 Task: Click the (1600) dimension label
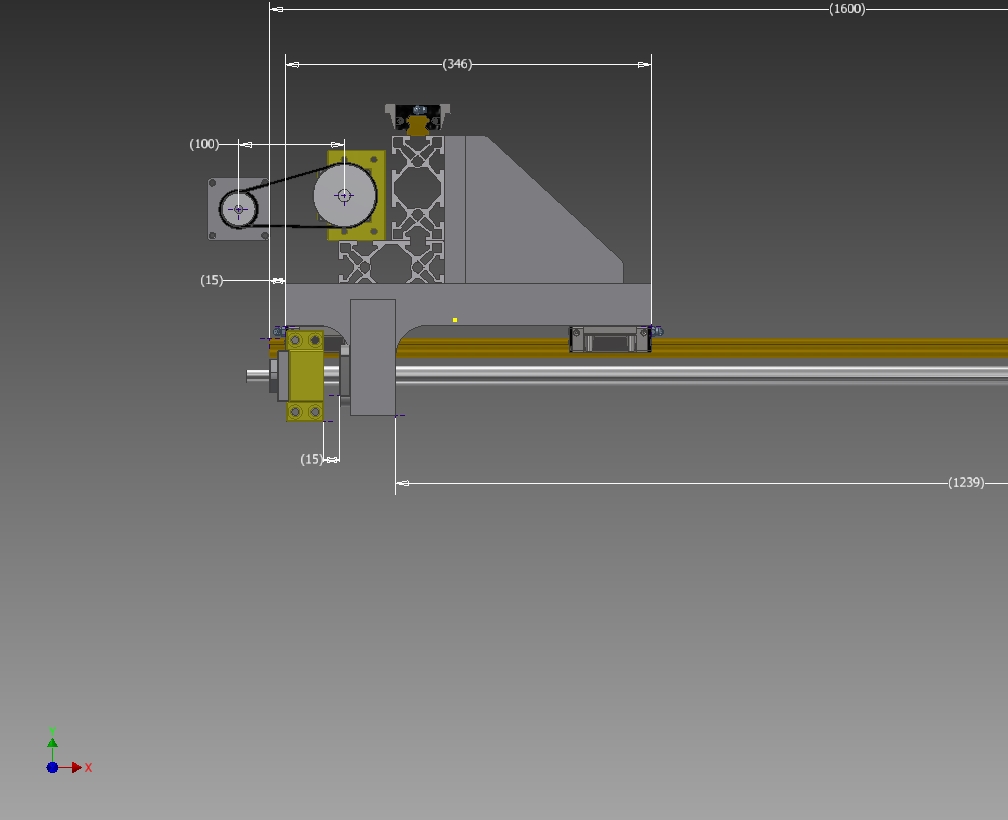pyautogui.click(x=847, y=9)
